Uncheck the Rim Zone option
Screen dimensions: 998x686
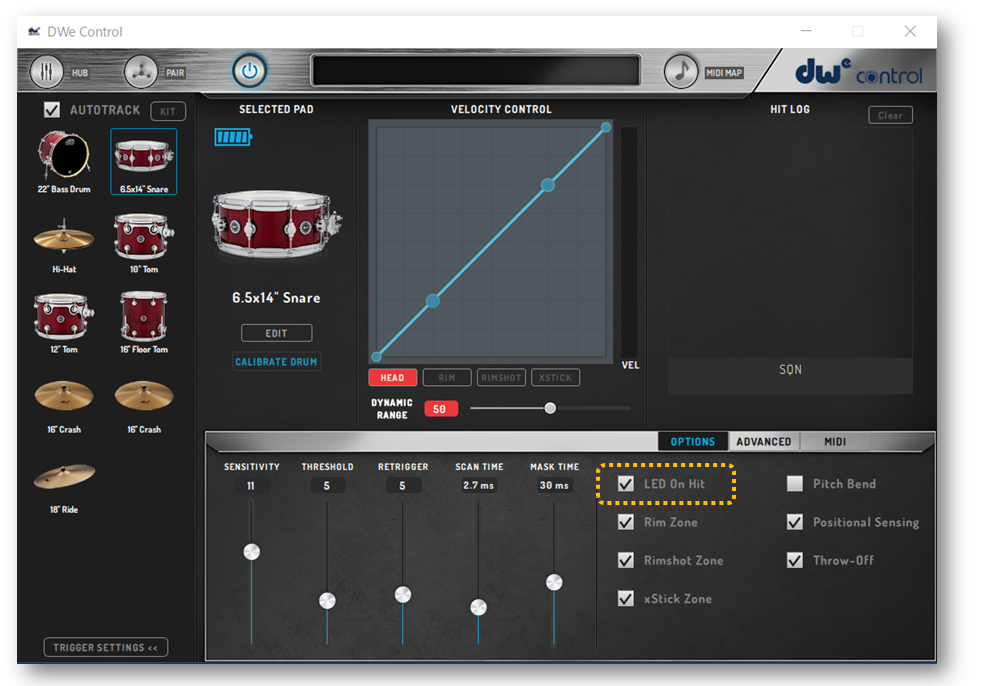point(626,522)
